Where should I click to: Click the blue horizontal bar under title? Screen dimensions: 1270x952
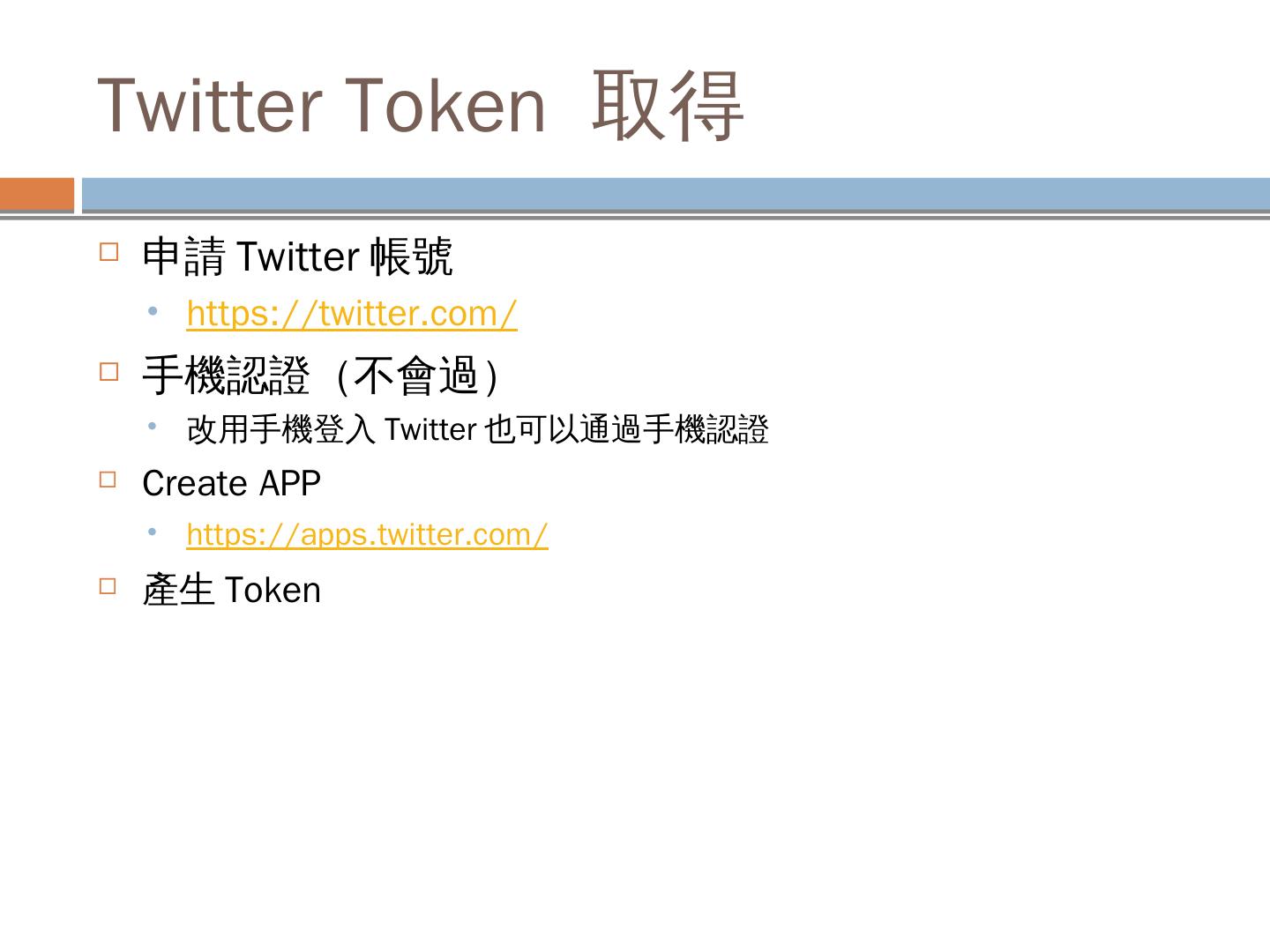(x=676, y=194)
